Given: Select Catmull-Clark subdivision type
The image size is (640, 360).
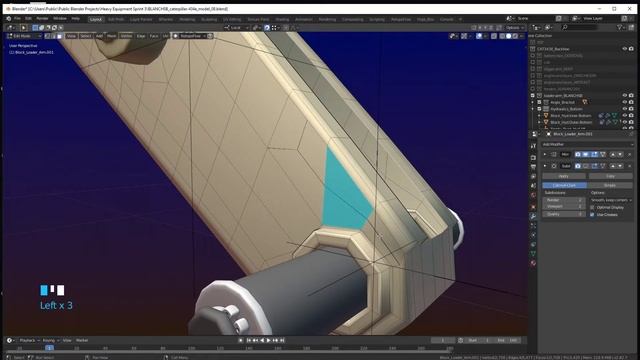Looking at the screenshot, I should (x=564, y=185).
